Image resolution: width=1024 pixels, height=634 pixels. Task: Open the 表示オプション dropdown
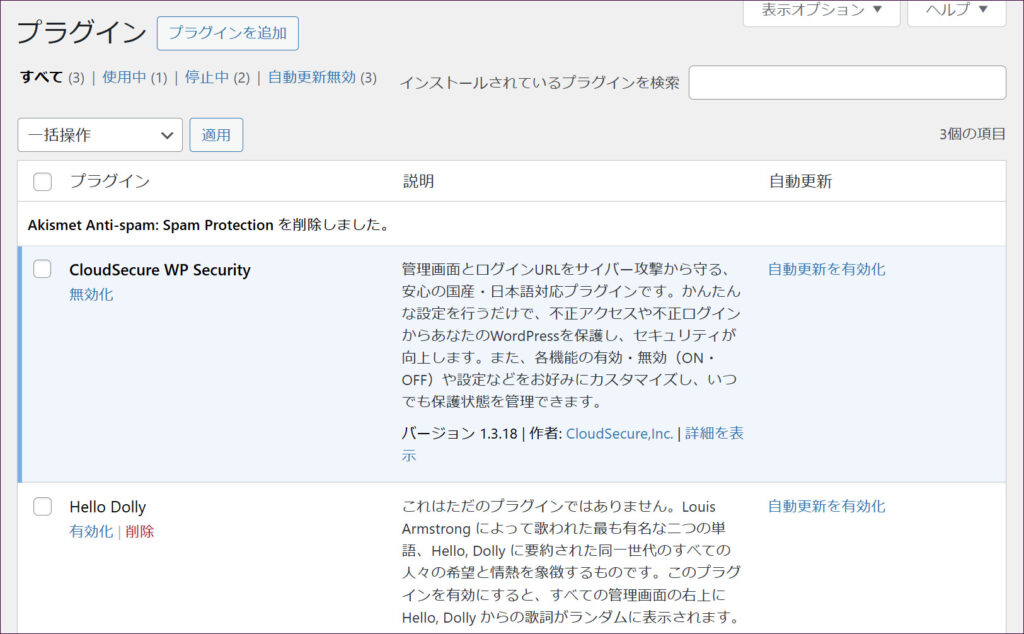pos(821,10)
